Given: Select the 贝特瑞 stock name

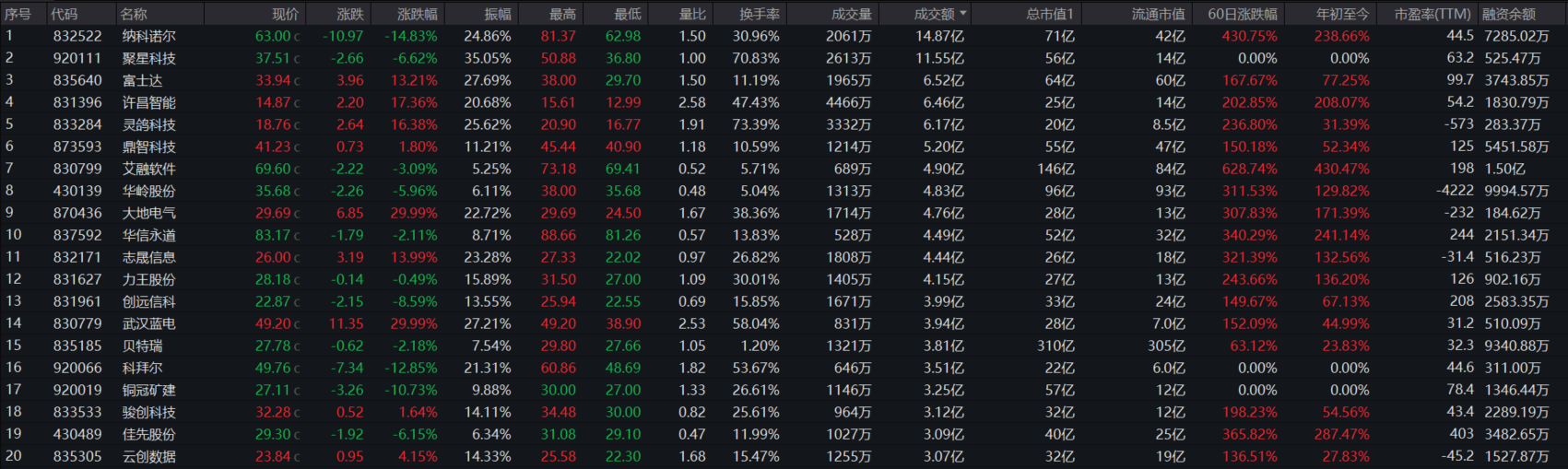Looking at the screenshot, I should (x=142, y=346).
